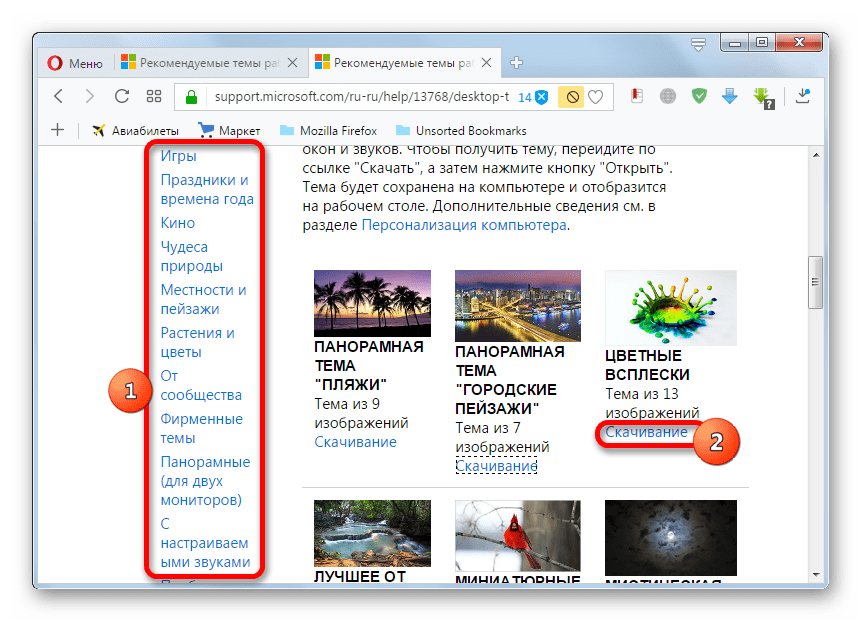Minimize the Opera window
Screen dimensions: 862x622
[x=734, y=43]
